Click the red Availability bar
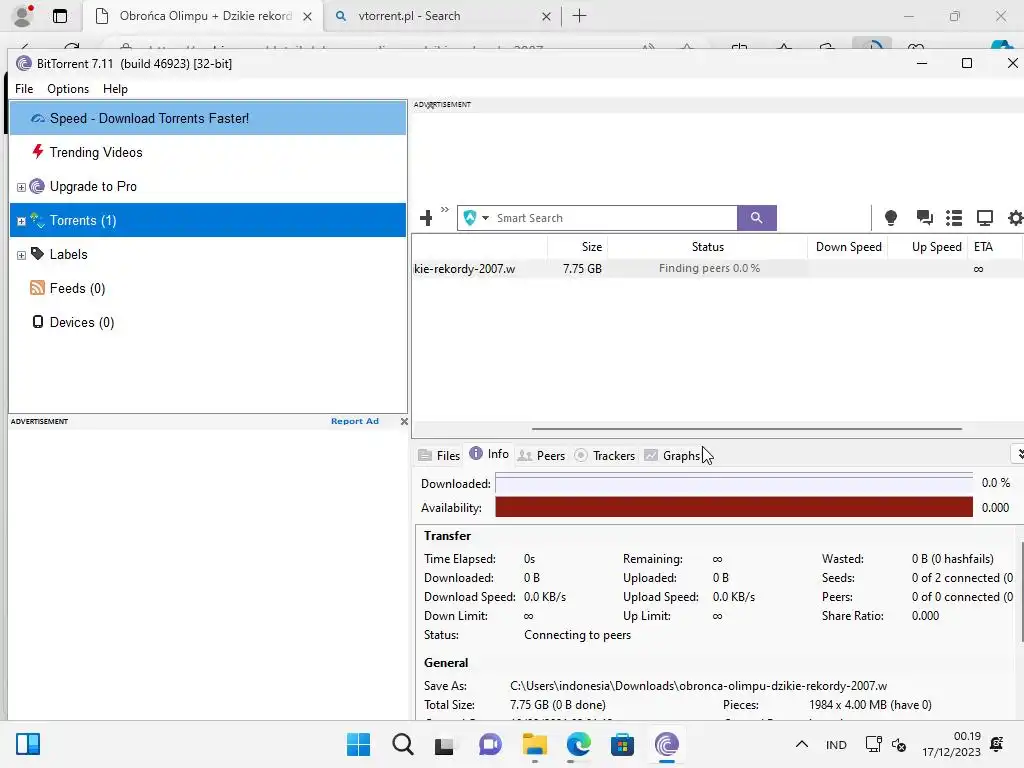Screen dimensions: 1024x768 [733, 507]
